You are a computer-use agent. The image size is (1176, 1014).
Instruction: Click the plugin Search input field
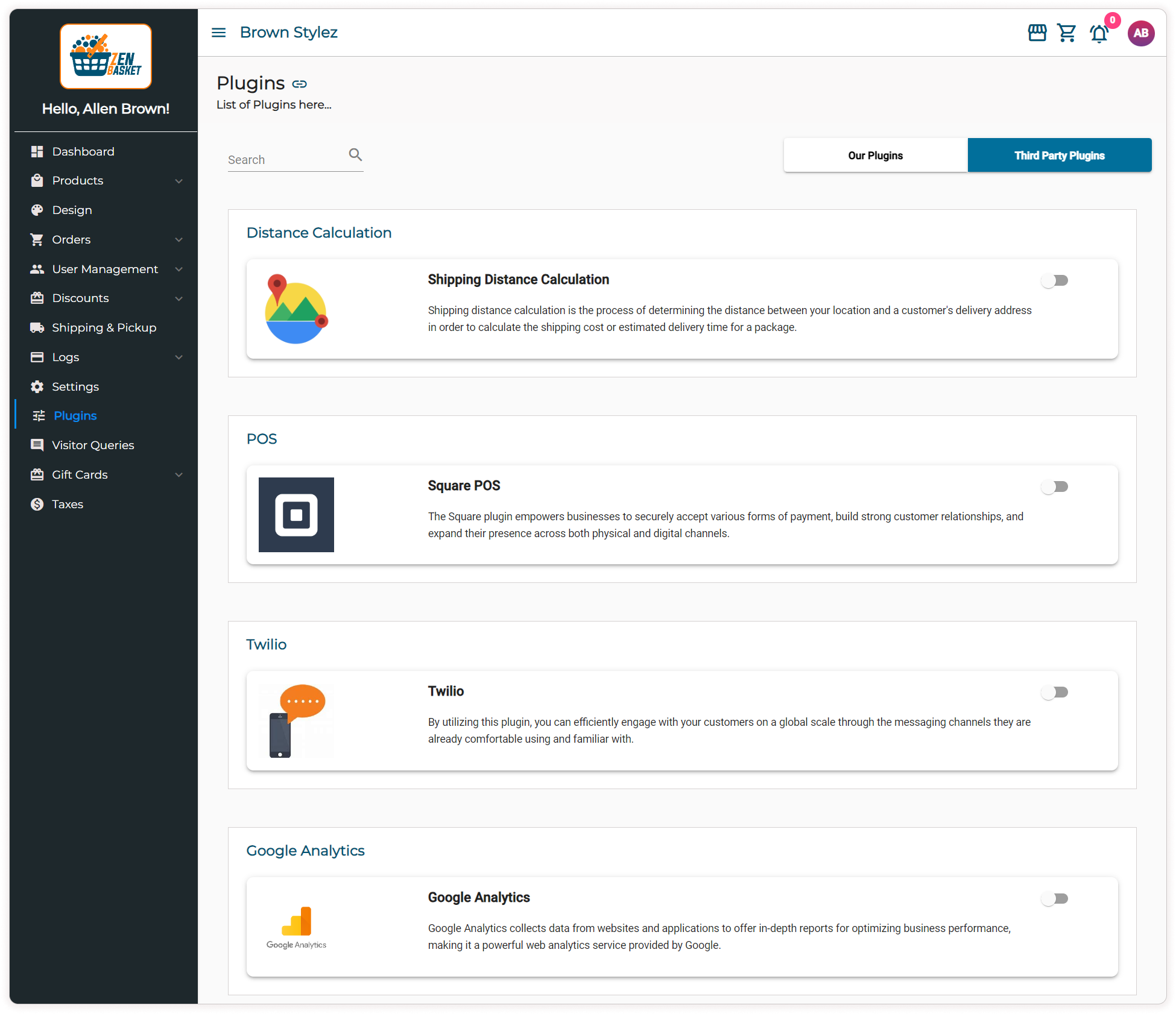tap(283, 160)
